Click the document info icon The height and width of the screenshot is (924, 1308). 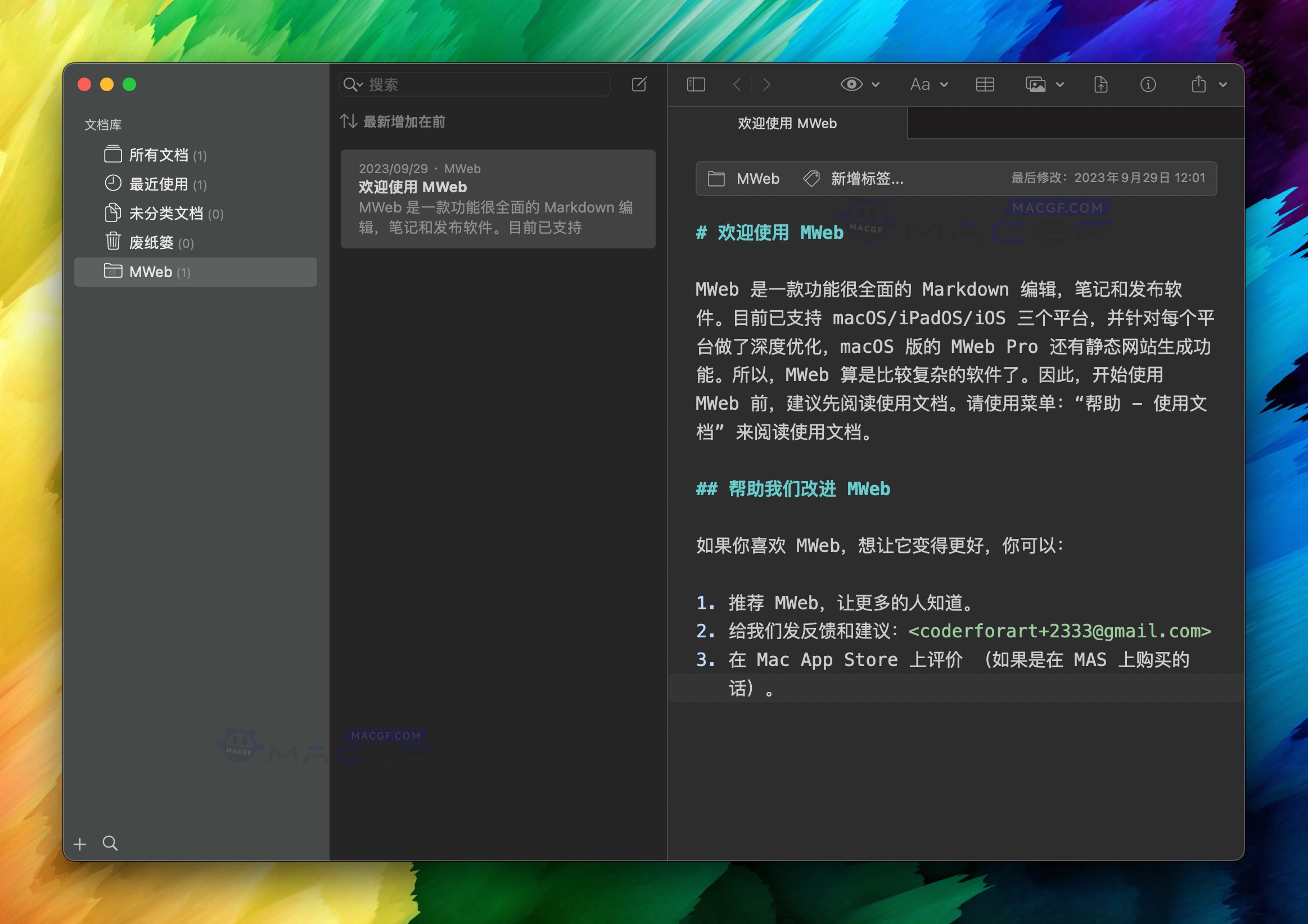(1148, 84)
